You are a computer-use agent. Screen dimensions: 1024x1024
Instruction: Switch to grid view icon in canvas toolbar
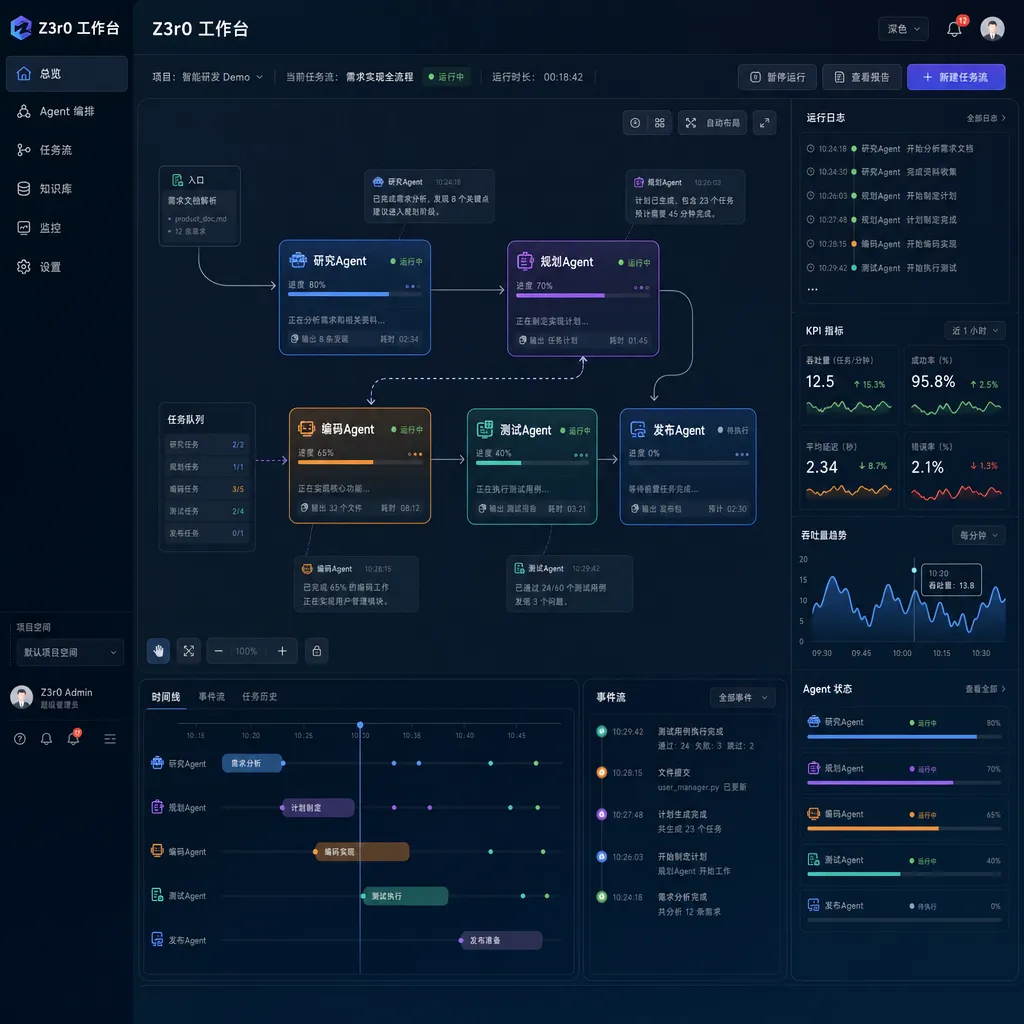pyautogui.click(x=660, y=123)
